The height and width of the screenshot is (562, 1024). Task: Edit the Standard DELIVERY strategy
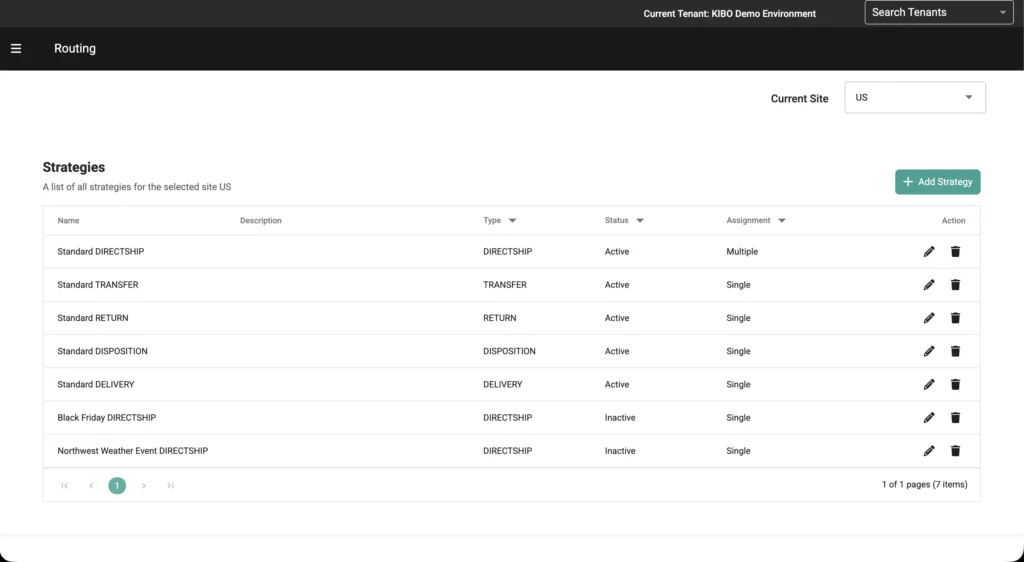pos(929,384)
